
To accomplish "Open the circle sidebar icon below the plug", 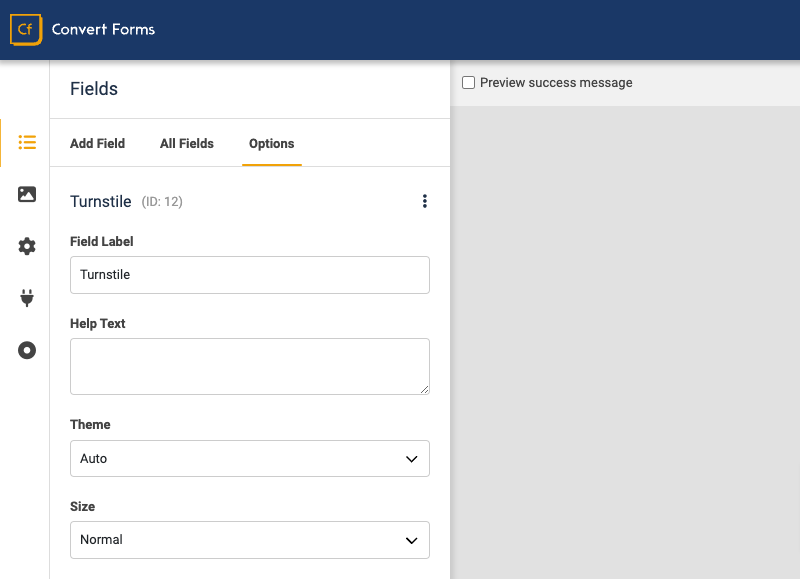I will [x=27, y=350].
